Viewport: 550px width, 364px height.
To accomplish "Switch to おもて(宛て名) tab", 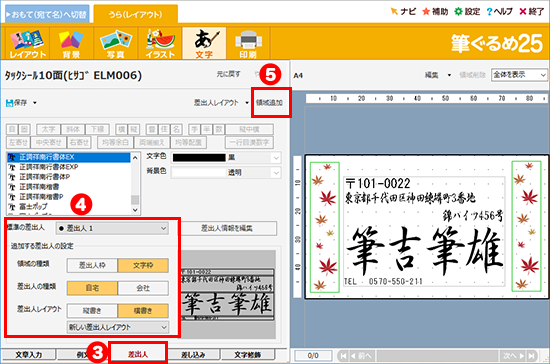I will coord(47,15).
